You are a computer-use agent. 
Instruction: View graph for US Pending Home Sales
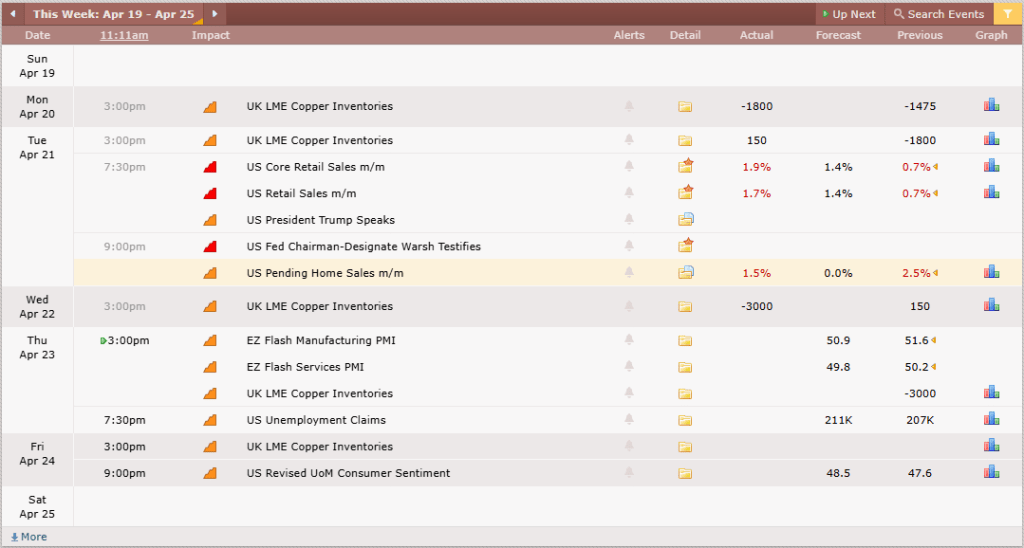pos(991,272)
